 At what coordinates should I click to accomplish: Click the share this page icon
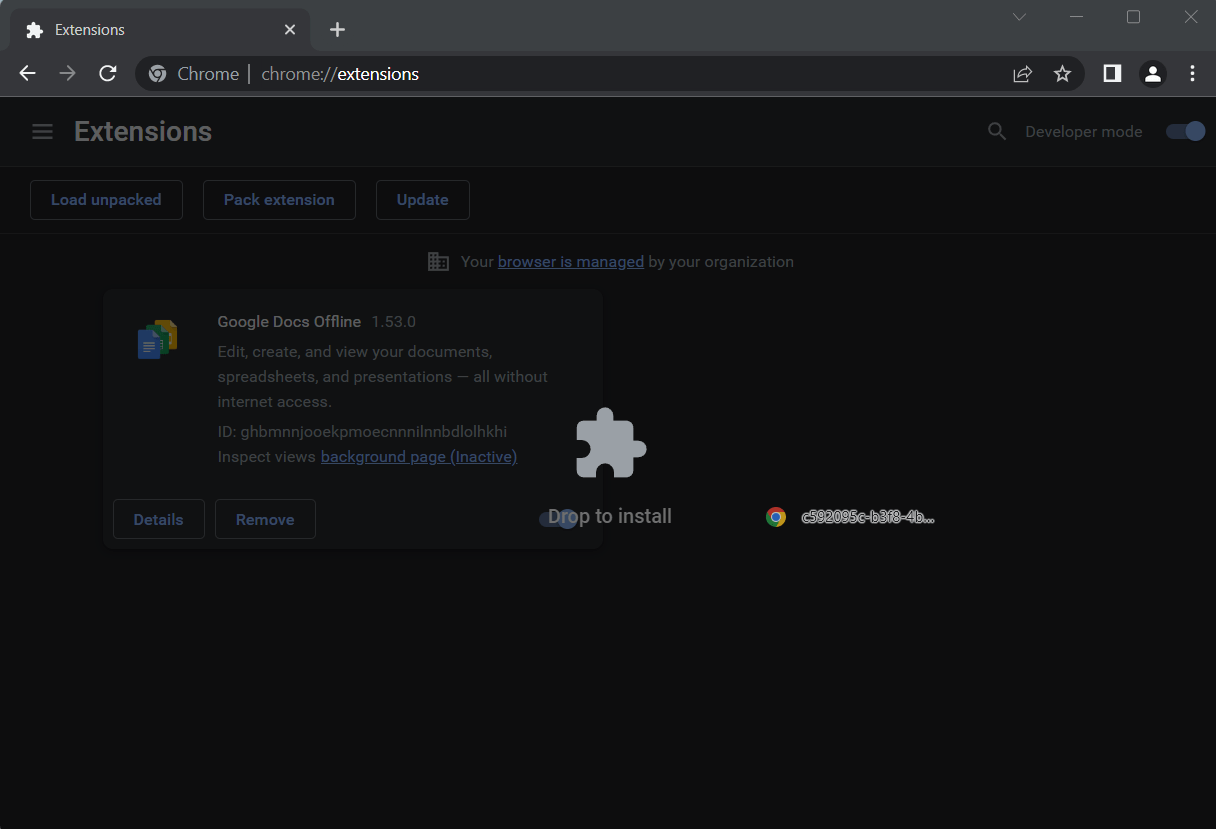pos(1022,74)
